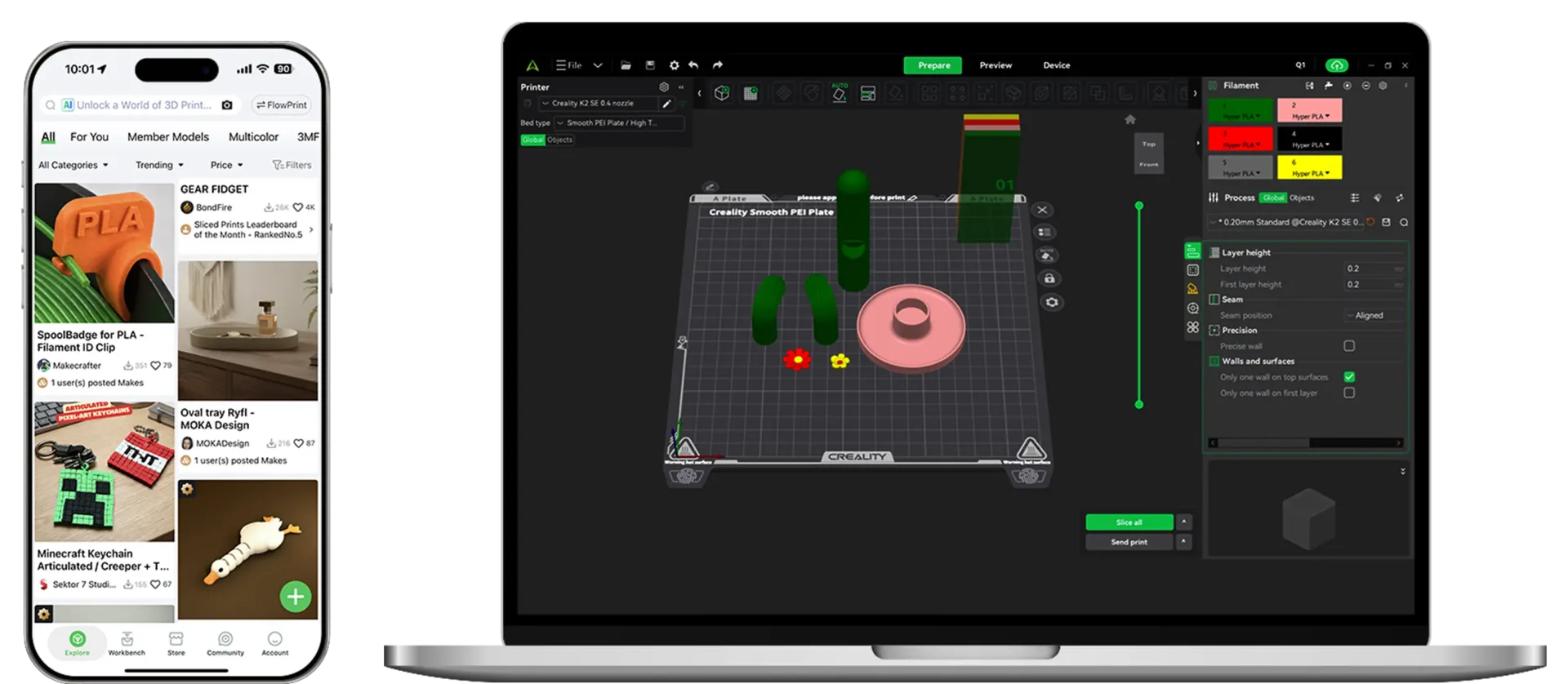This screenshot has width=1568, height=684.
Task: Open filament settings gear icon
Action: pos(1383,86)
